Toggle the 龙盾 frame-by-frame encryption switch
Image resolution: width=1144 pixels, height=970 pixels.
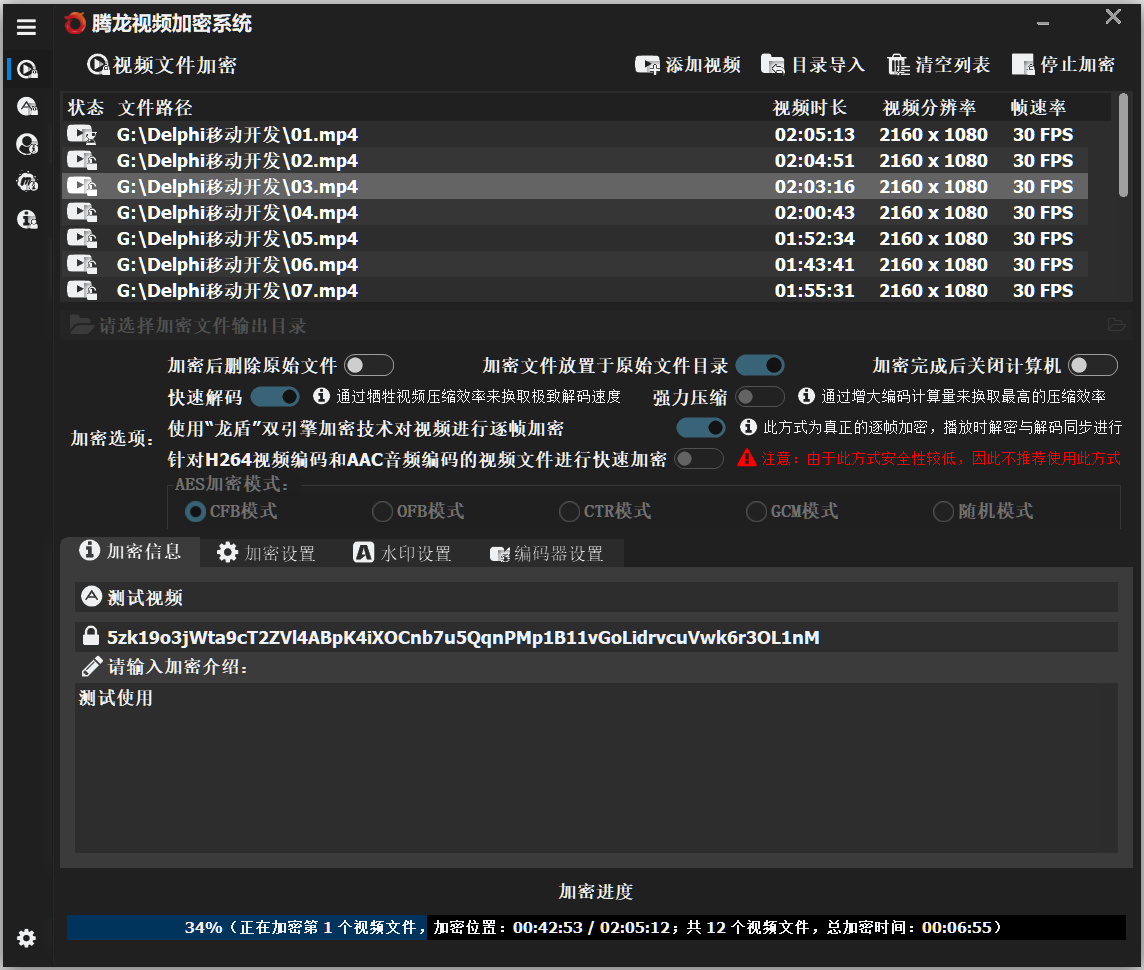(x=700, y=427)
